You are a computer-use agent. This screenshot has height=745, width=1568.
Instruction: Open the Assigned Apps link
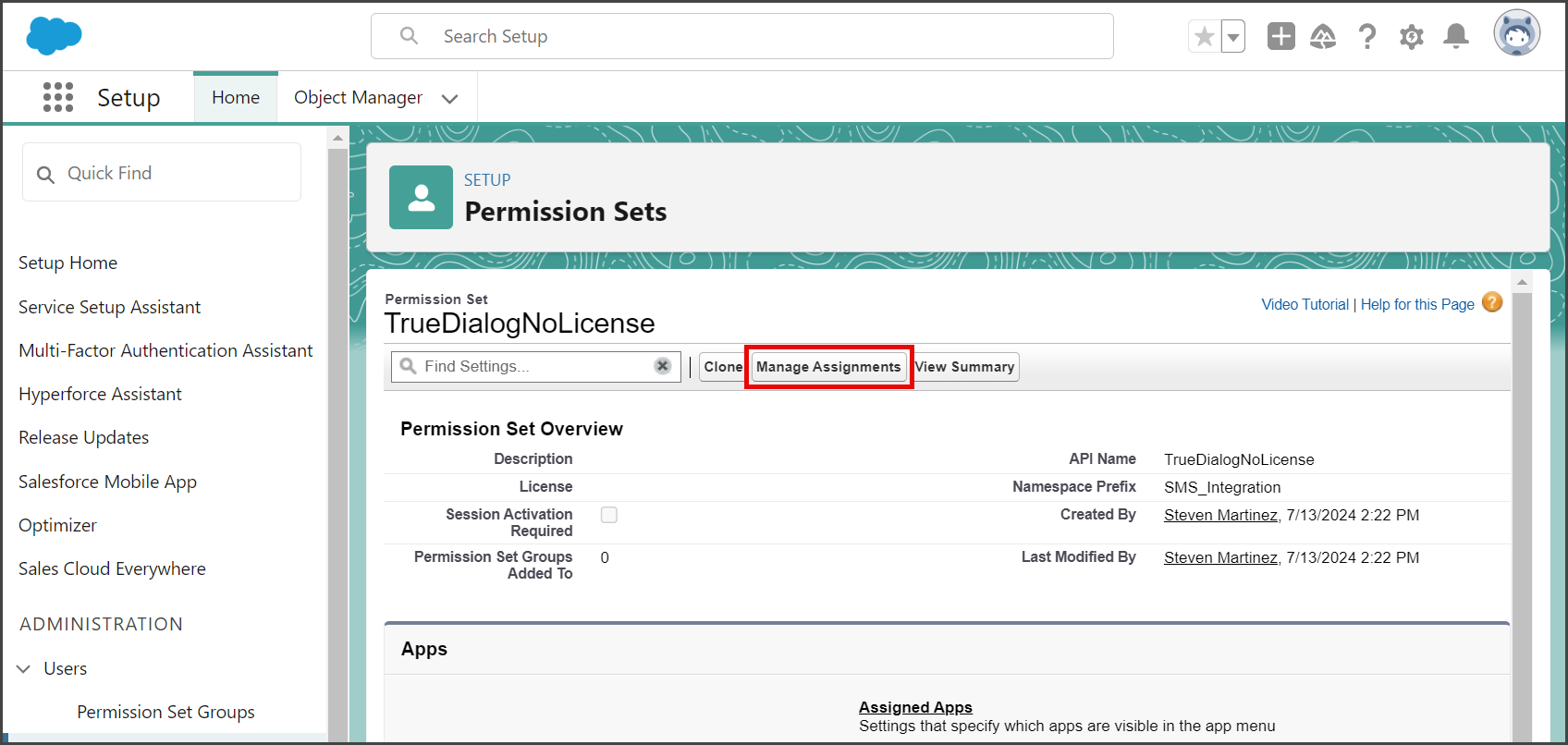pos(915,707)
